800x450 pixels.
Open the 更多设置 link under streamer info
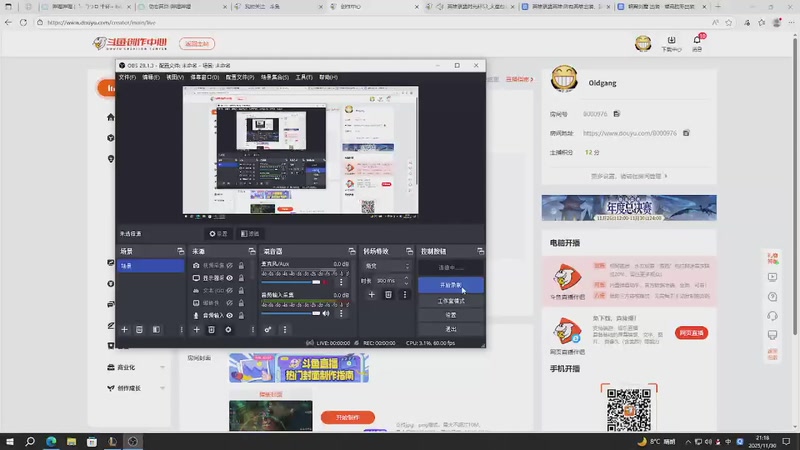point(629,176)
